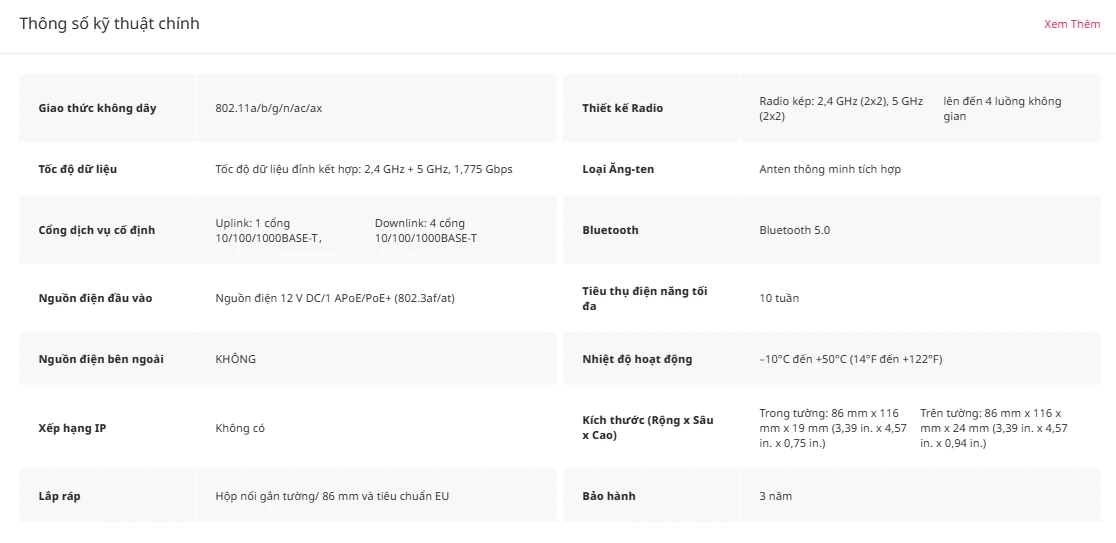Select the Loại Ăng-ten label
Image resolution: width=1116 pixels, height=543 pixels.
click(x=618, y=169)
